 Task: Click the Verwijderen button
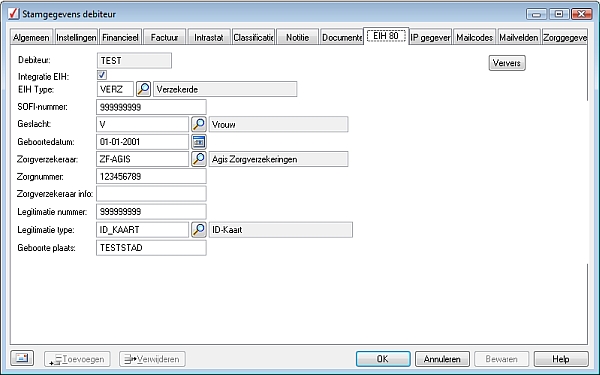coord(152,359)
